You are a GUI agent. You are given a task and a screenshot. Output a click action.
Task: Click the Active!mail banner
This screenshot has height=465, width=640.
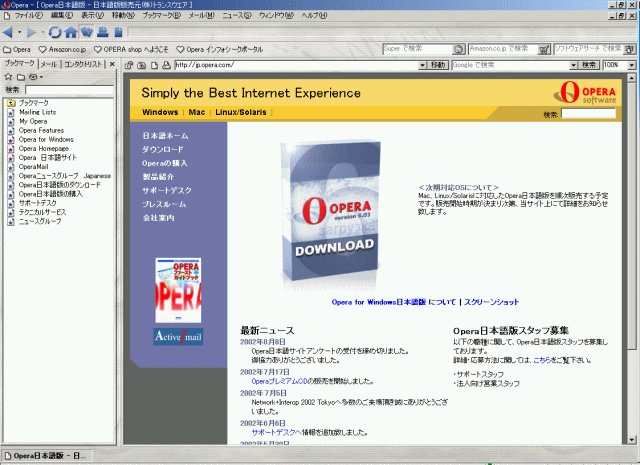(x=178, y=337)
